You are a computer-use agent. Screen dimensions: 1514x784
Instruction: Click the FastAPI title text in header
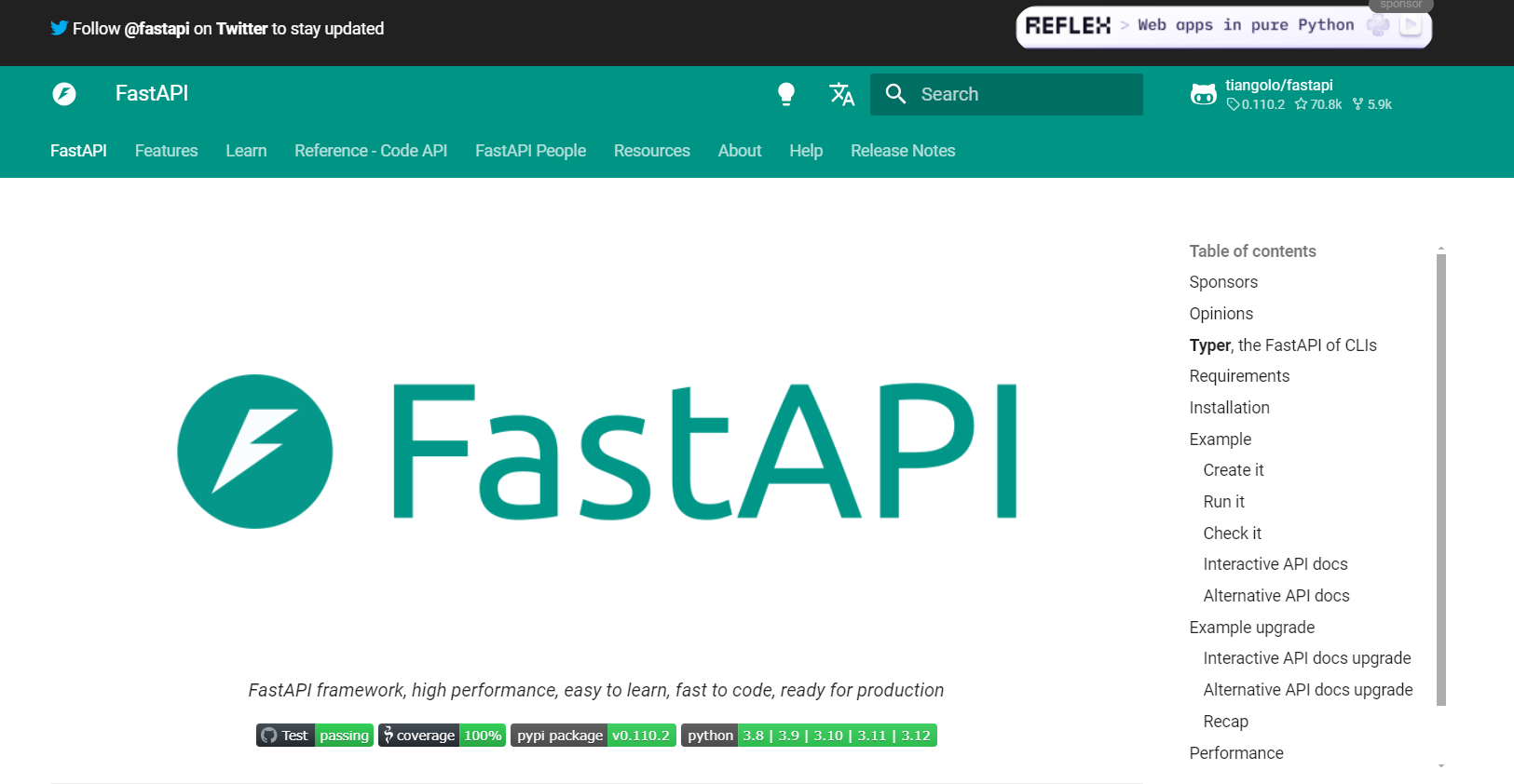[152, 93]
